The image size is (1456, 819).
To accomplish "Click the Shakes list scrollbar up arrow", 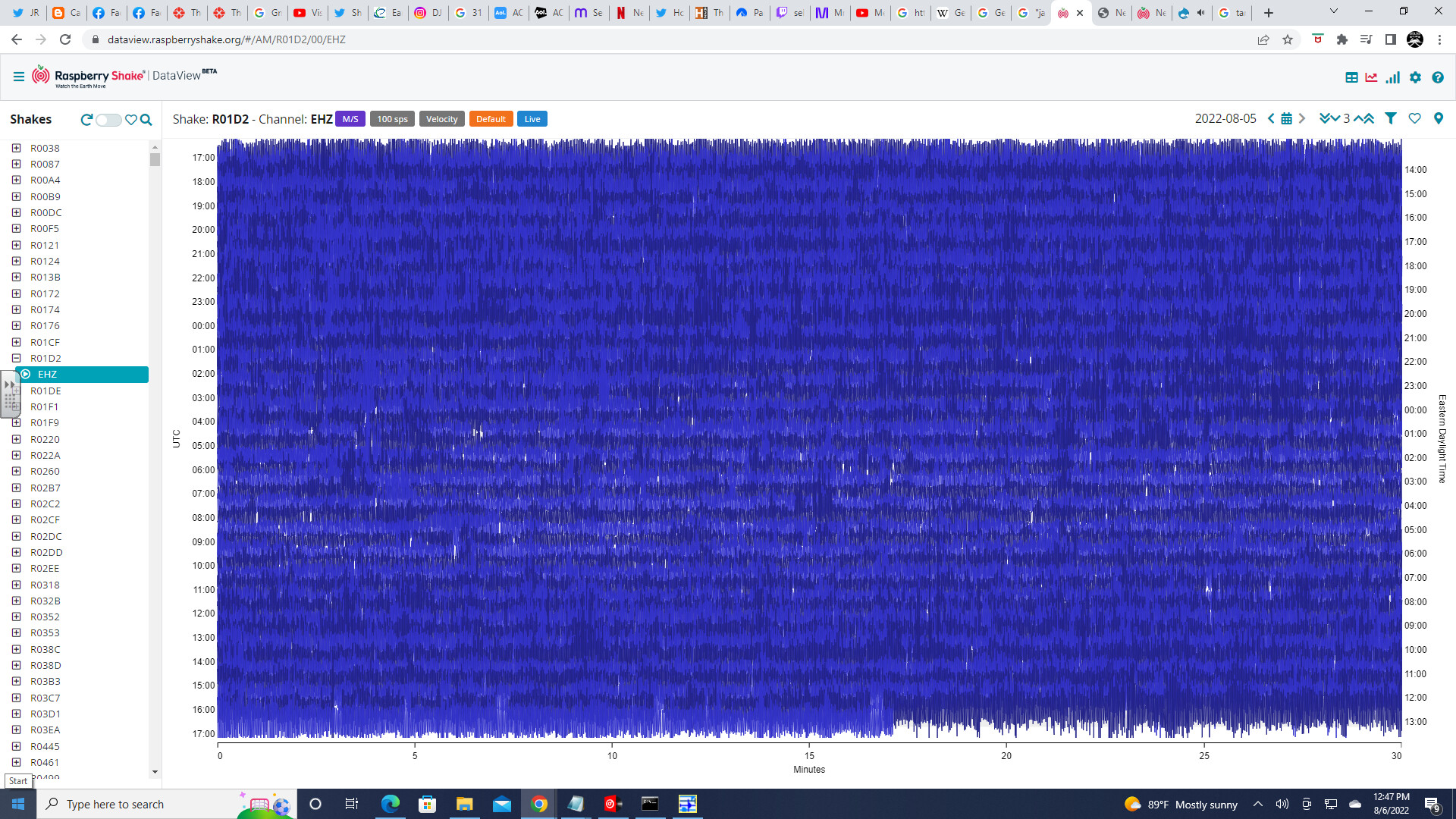I will (x=155, y=147).
